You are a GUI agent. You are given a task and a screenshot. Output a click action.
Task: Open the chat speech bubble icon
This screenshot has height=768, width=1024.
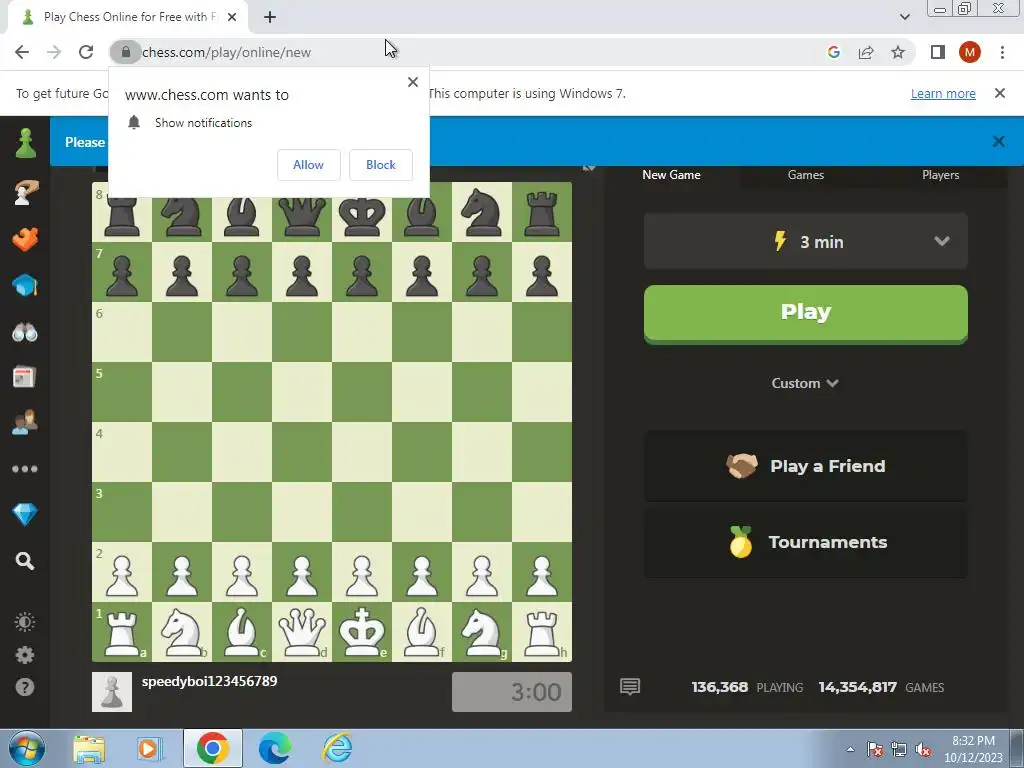630,686
